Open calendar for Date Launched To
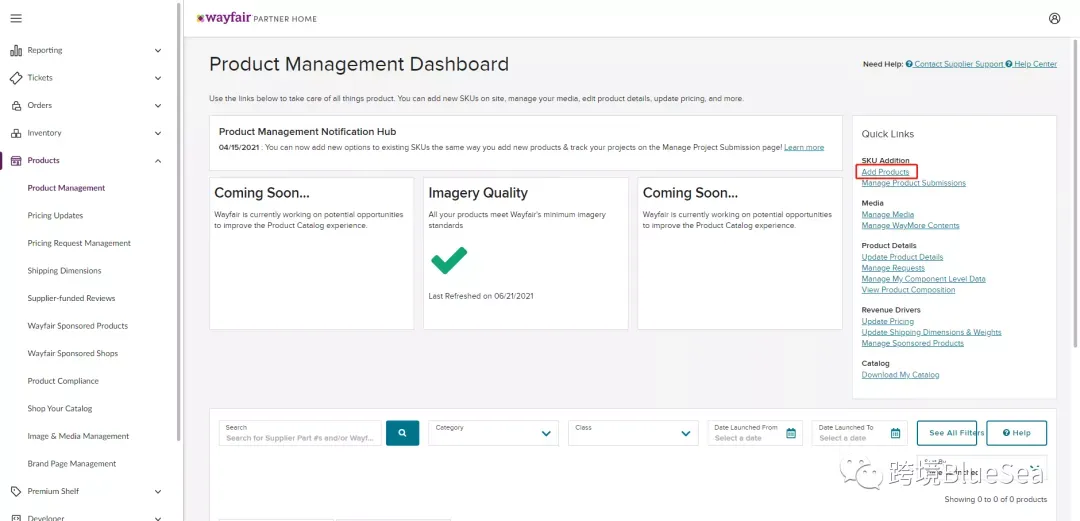The height and width of the screenshot is (521, 1080). point(895,433)
